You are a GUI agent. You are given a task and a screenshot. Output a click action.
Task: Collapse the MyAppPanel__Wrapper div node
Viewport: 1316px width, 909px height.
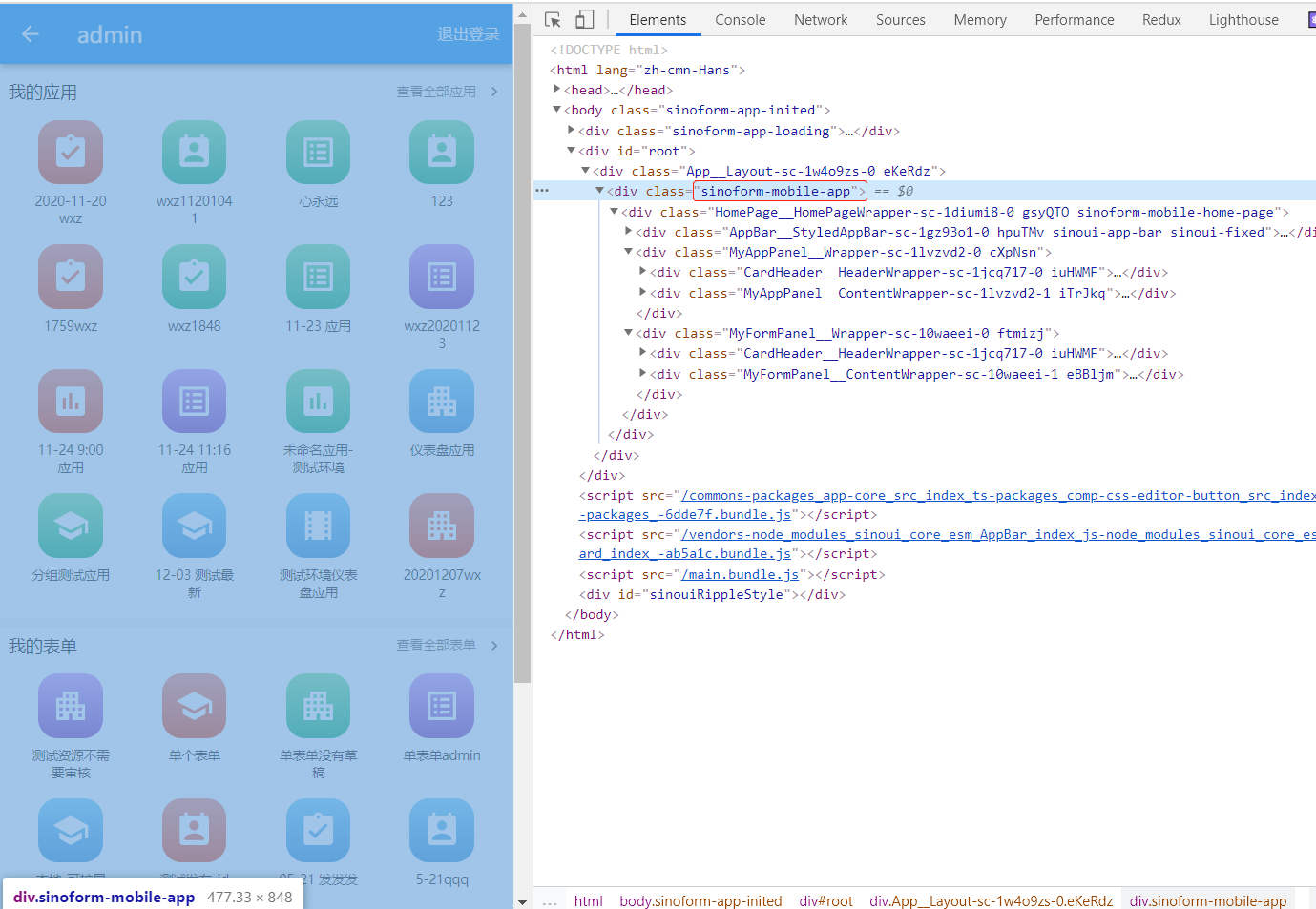(629, 252)
